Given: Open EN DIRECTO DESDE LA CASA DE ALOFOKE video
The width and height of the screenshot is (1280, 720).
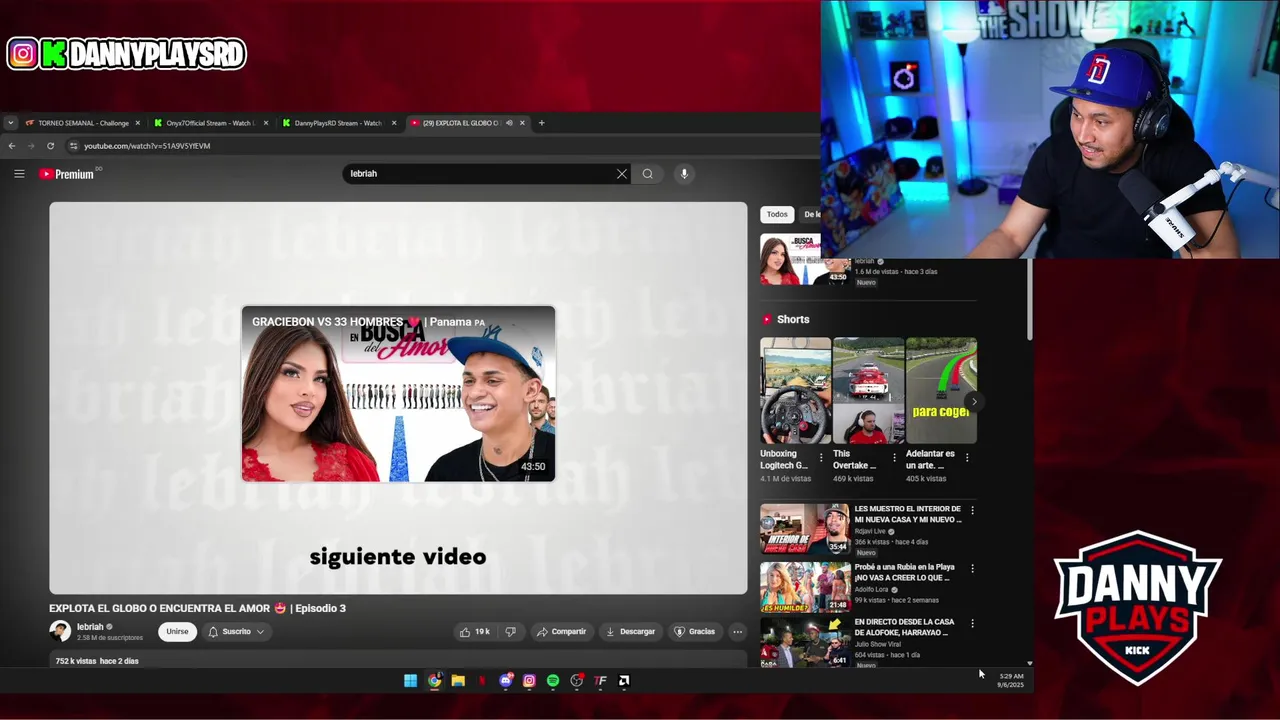Looking at the screenshot, I should pos(805,642).
